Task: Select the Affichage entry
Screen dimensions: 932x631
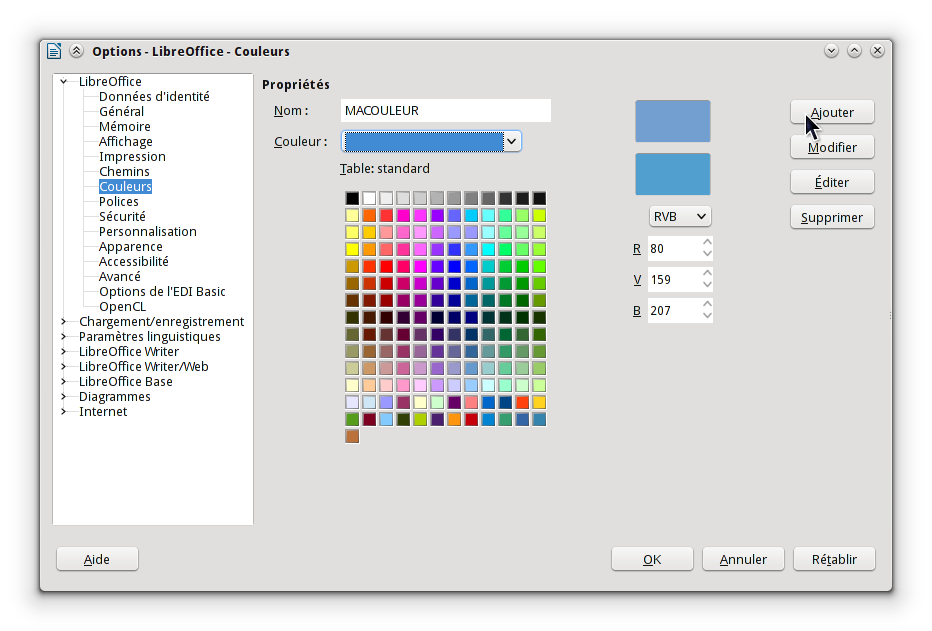Action: coord(125,141)
